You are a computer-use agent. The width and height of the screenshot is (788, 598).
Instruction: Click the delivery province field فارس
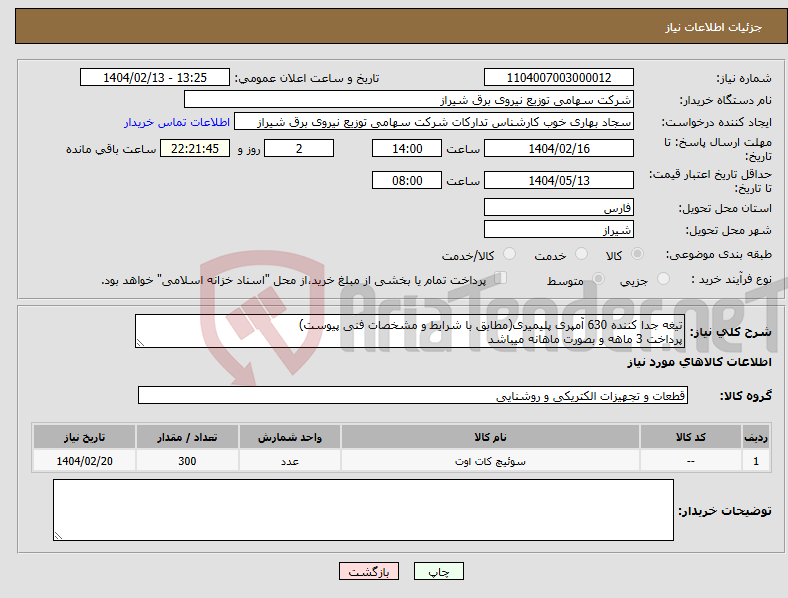coord(559,207)
